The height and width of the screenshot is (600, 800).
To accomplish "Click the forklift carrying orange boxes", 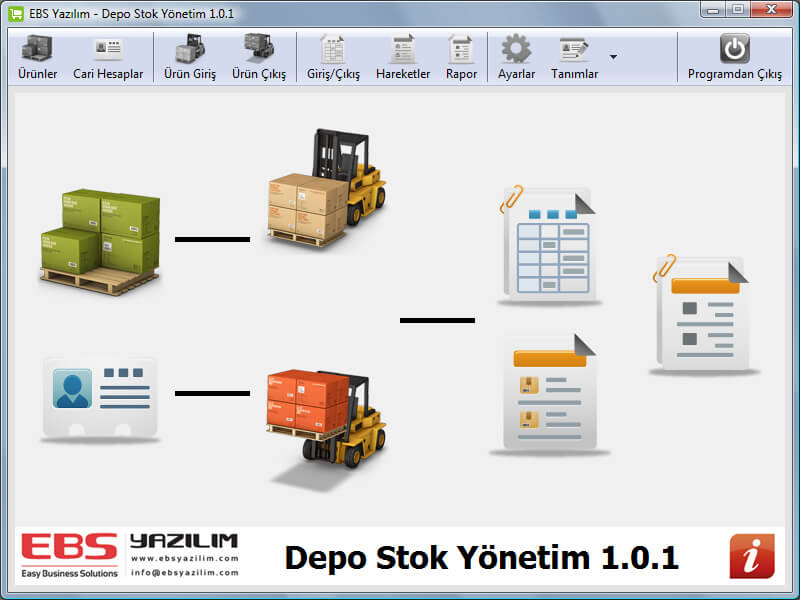I will click(325, 415).
